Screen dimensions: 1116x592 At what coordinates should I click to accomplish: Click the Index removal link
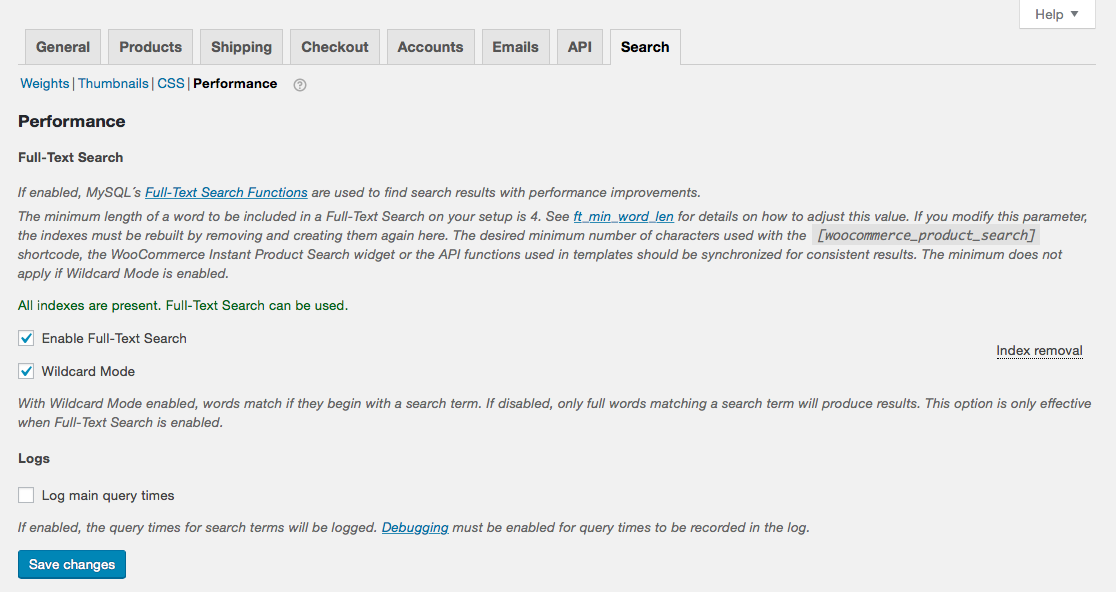[1039, 351]
